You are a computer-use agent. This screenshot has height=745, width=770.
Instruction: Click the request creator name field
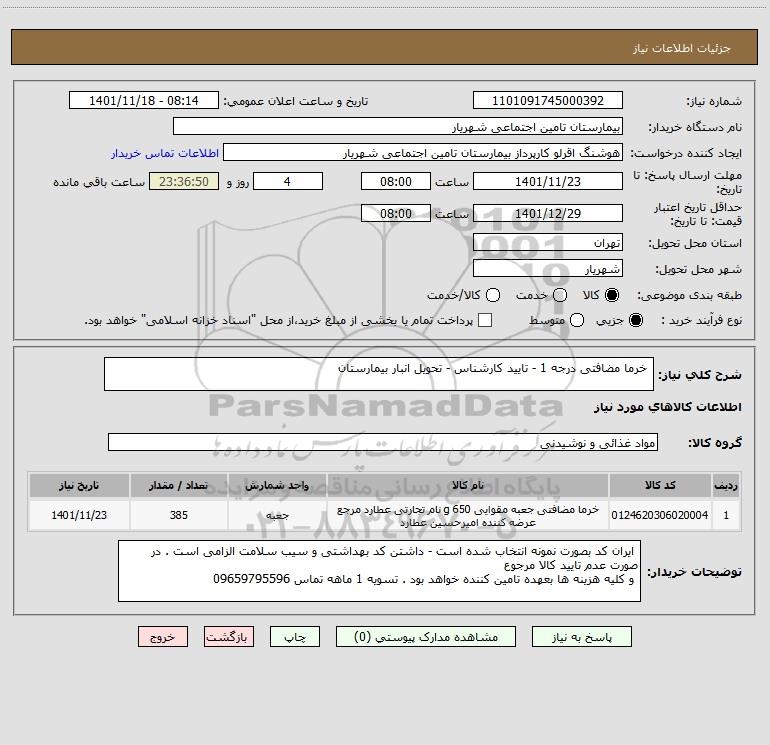pyautogui.click(x=423, y=153)
